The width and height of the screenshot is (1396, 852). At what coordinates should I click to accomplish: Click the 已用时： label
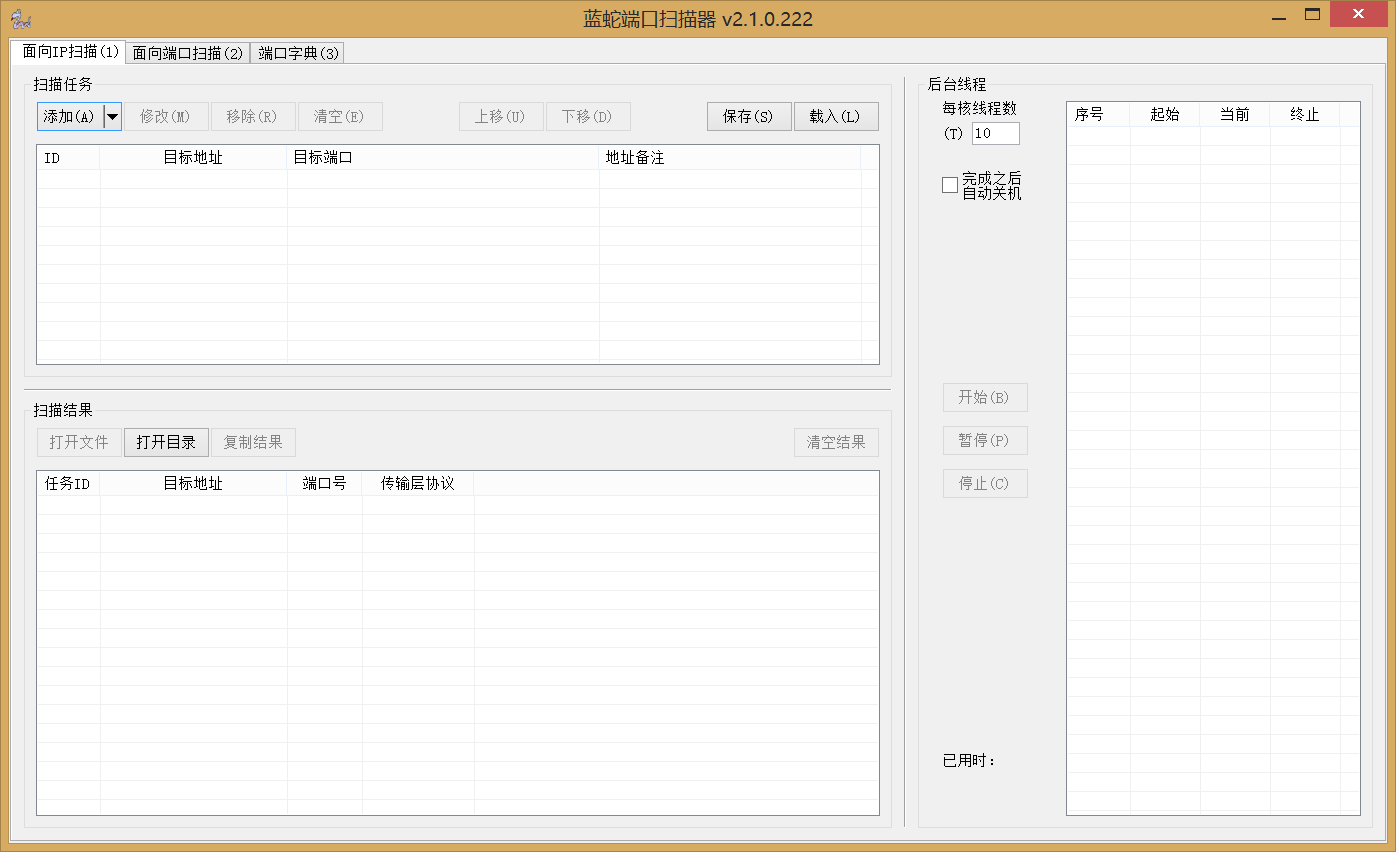tap(969, 761)
